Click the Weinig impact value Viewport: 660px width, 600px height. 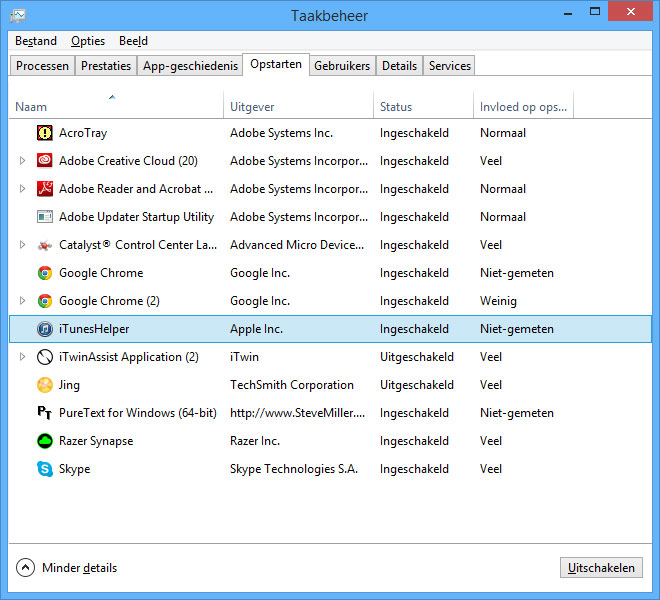pyautogui.click(x=498, y=301)
